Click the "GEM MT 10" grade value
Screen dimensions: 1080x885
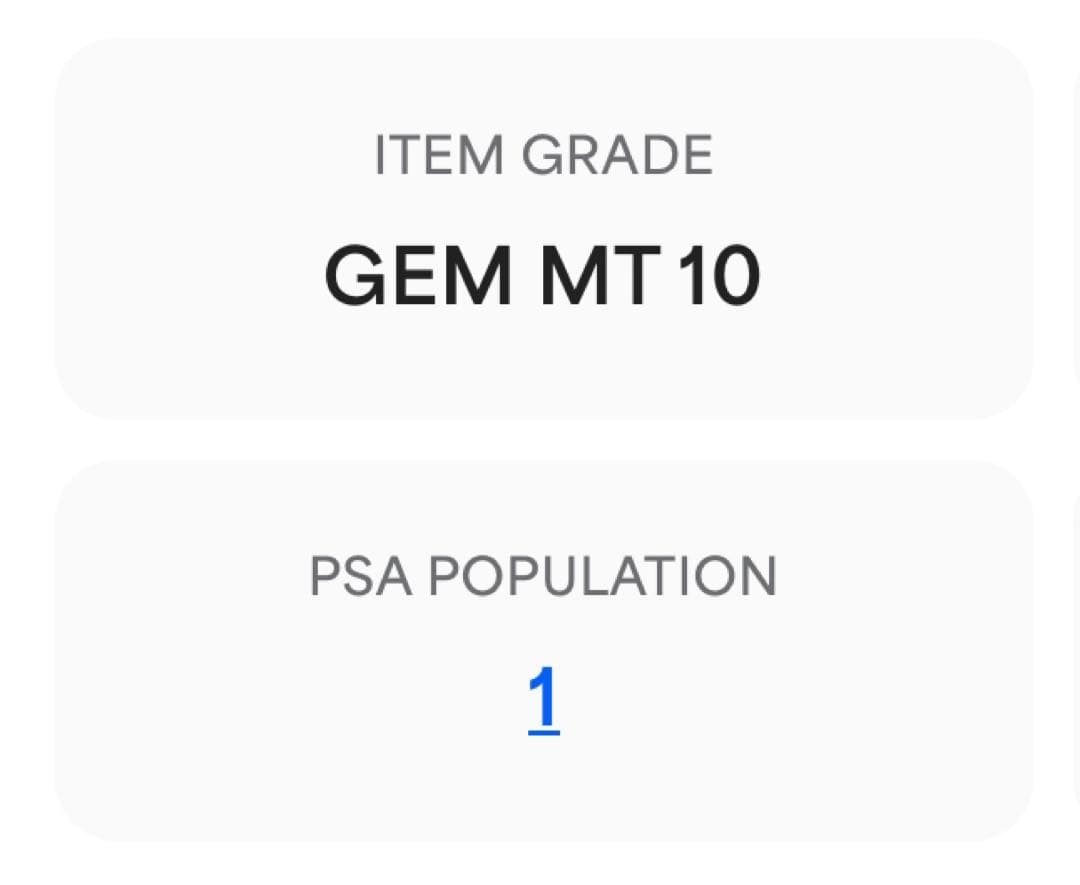tap(543, 276)
